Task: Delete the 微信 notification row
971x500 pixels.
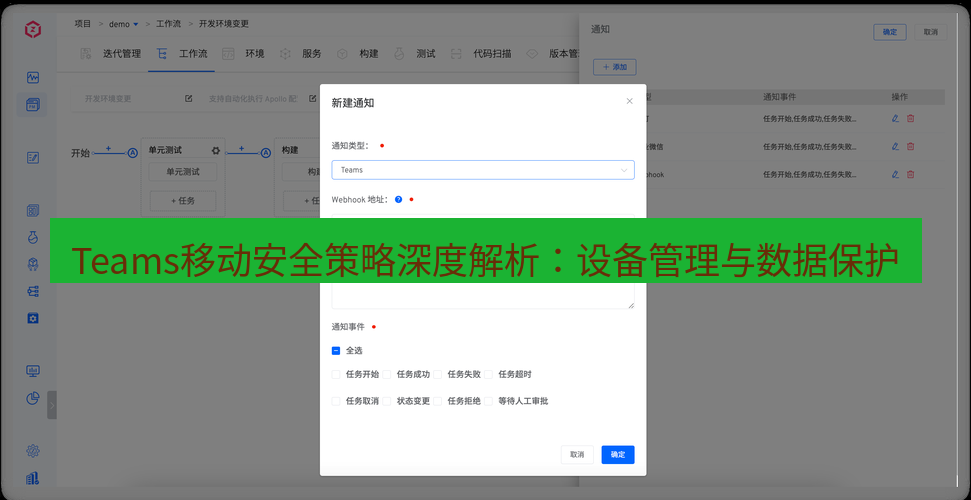Action: 910,146
